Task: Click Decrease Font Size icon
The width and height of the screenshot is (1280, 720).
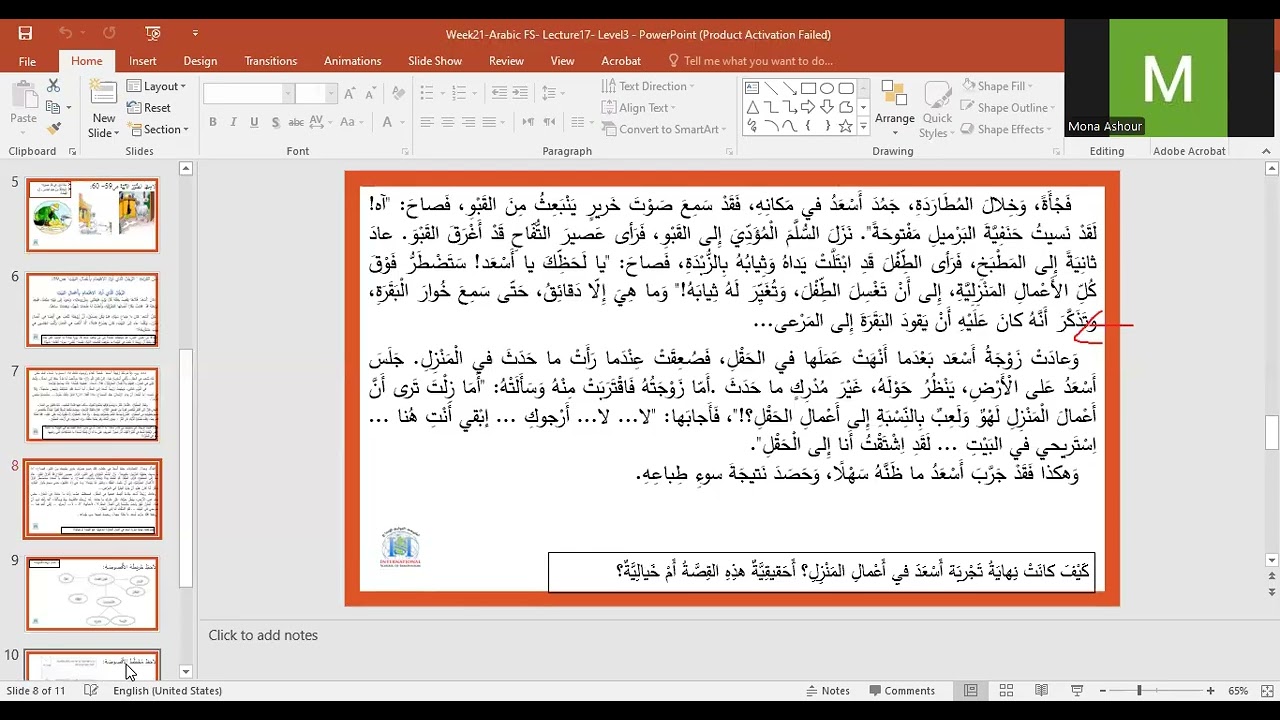Action: click(x=369, y=93)
